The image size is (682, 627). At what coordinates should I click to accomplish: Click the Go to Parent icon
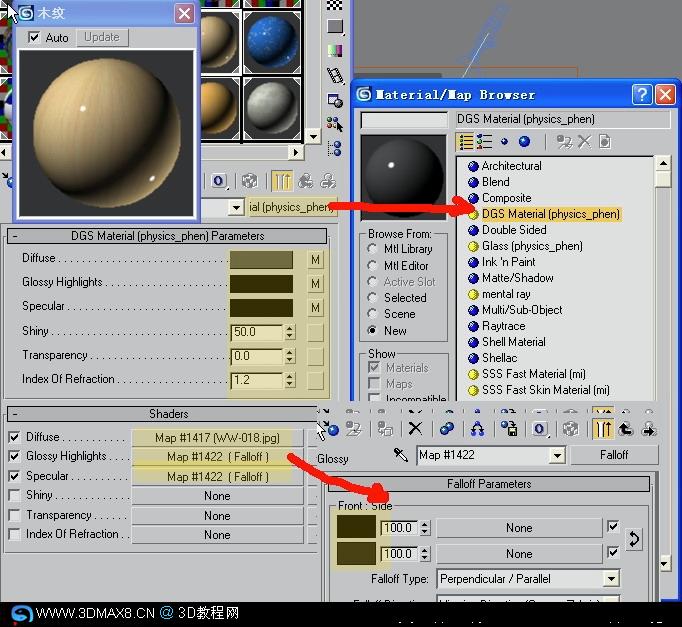coord(625,429)
